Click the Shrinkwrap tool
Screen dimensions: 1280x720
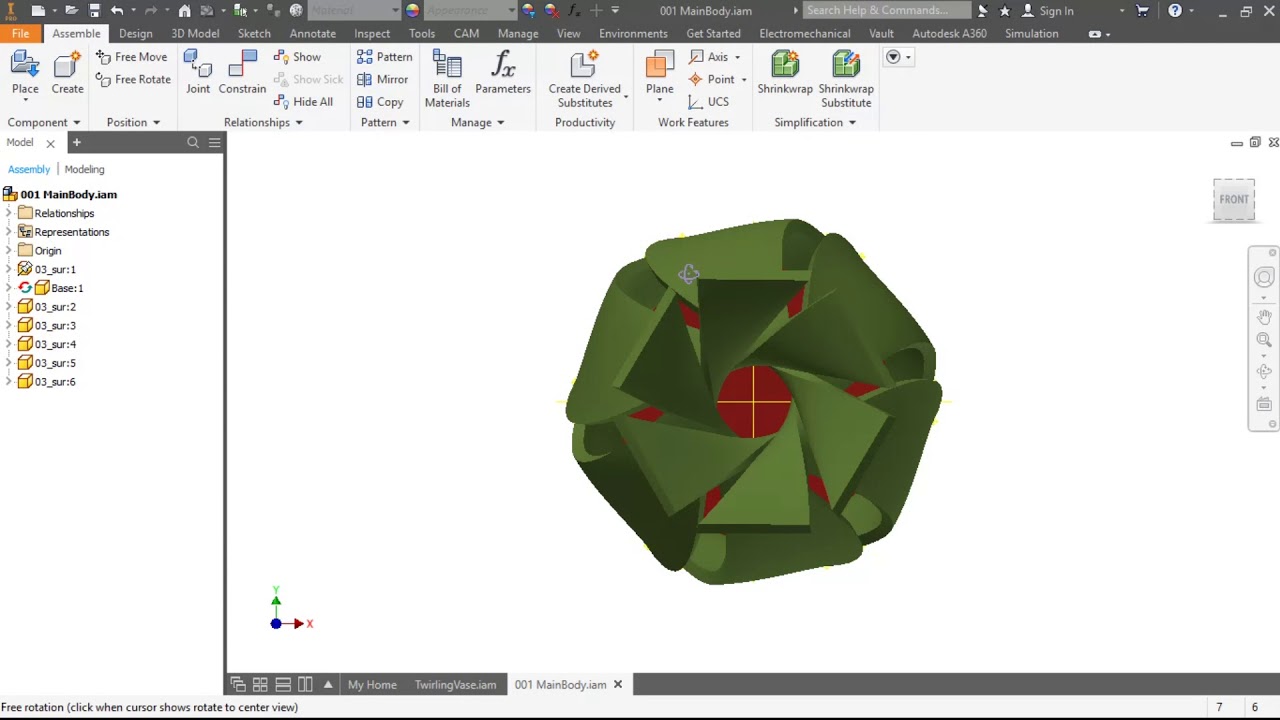pyautogui.click(x=785, y=73)
